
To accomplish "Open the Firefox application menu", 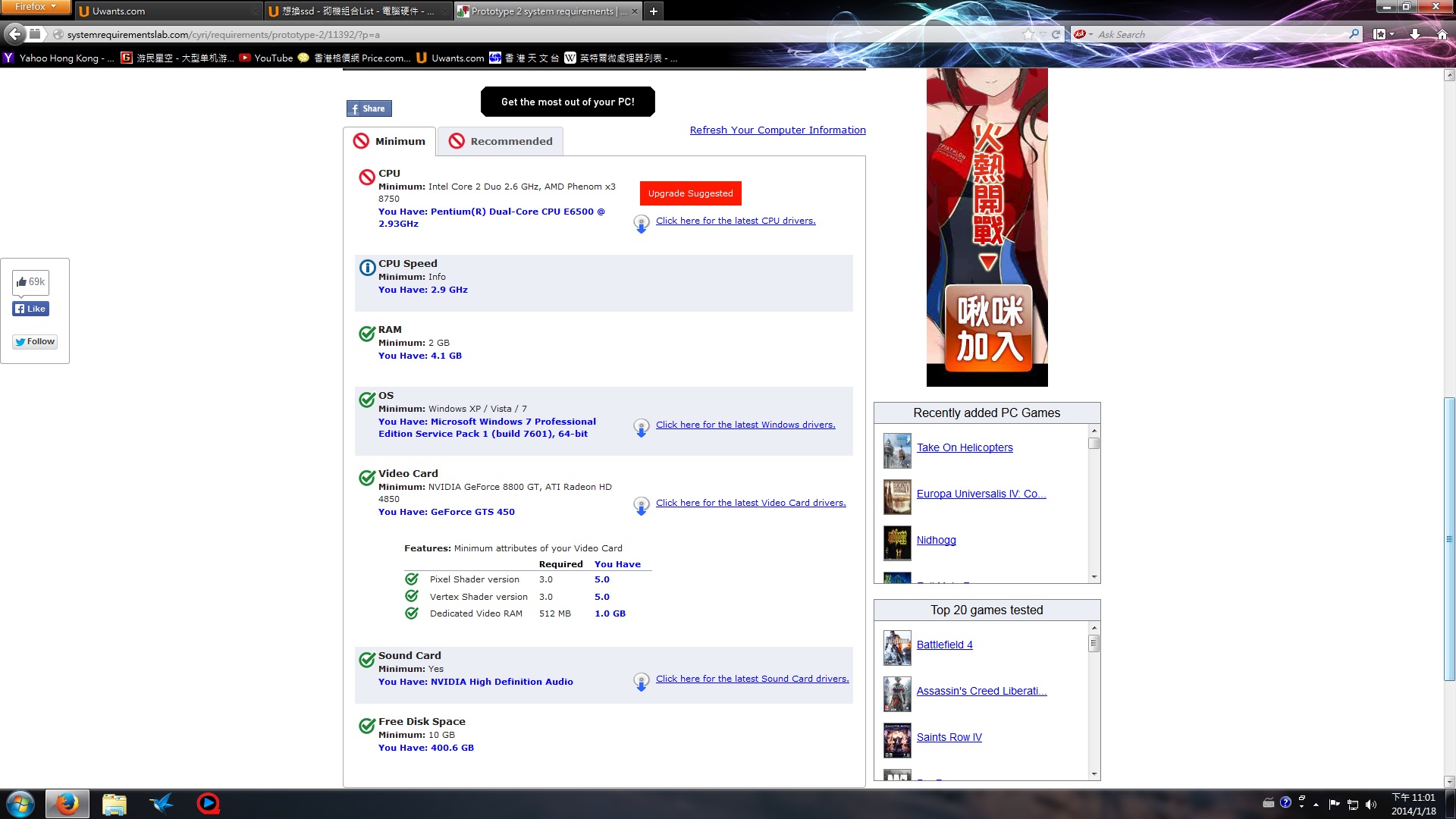I will click(35, 7).
